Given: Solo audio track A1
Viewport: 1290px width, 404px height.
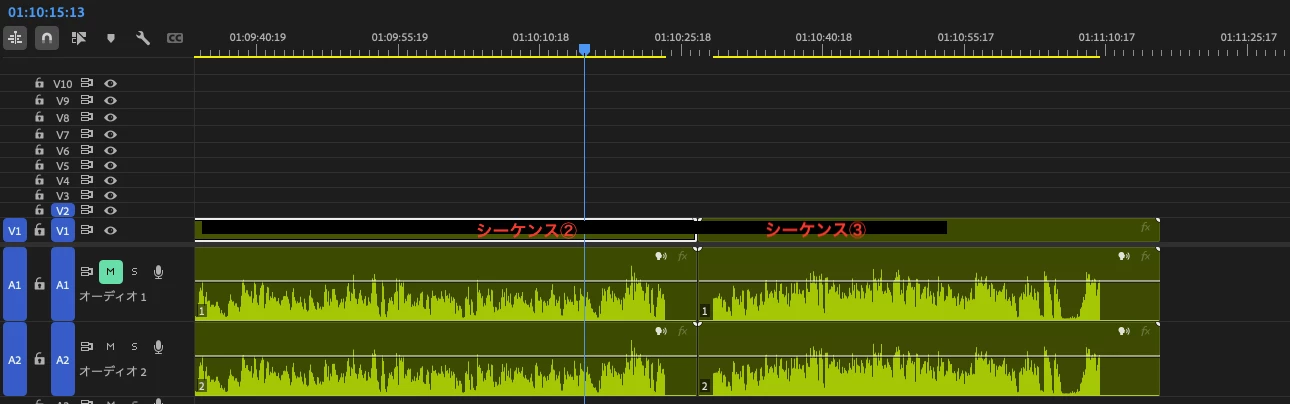Looking at the screenshot, I should [x=135, y=272].
